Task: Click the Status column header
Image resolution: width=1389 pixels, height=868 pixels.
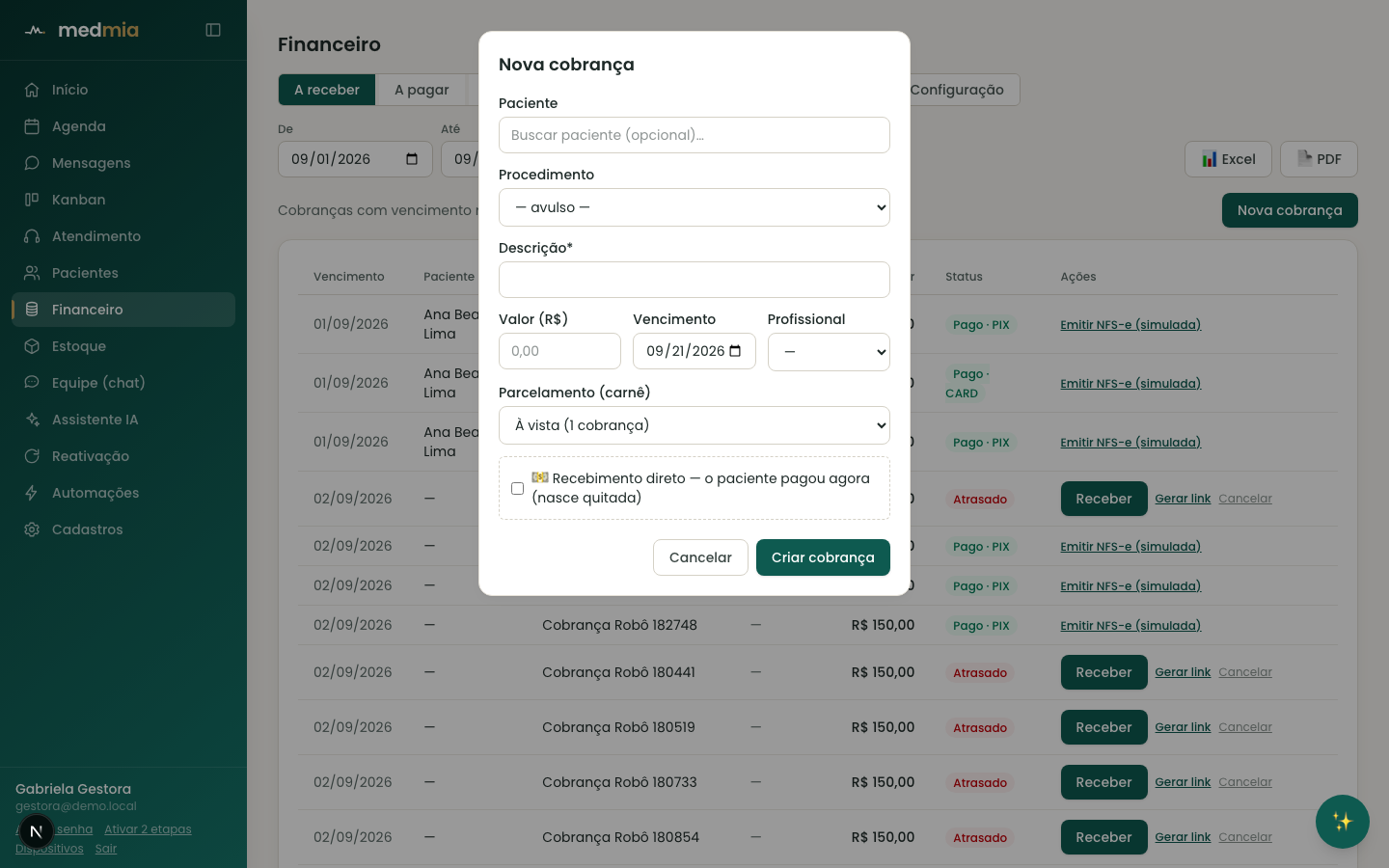Action: tap(964, 277)
